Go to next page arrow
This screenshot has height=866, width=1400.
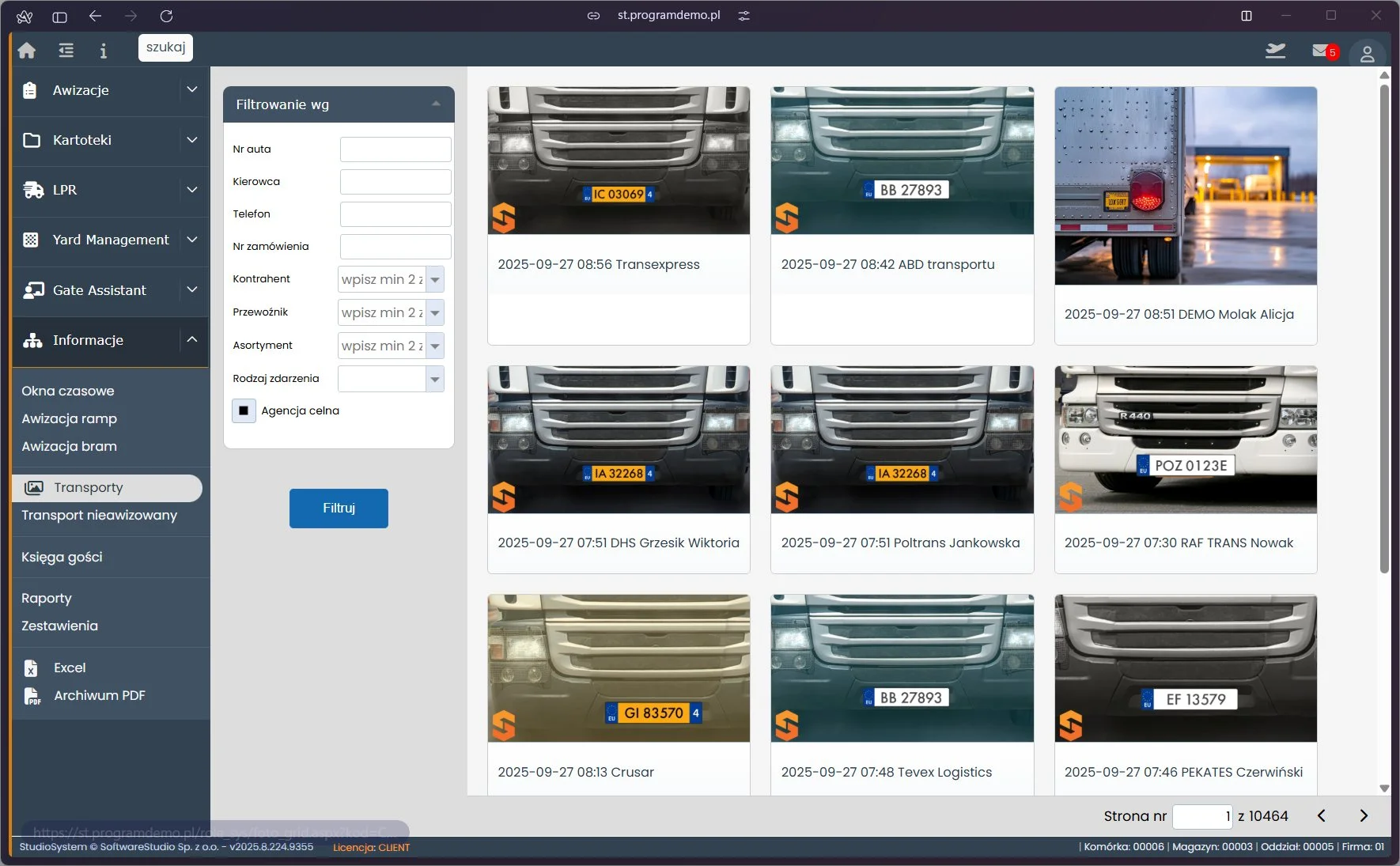pyautogui.click(x=1364, y=815)
